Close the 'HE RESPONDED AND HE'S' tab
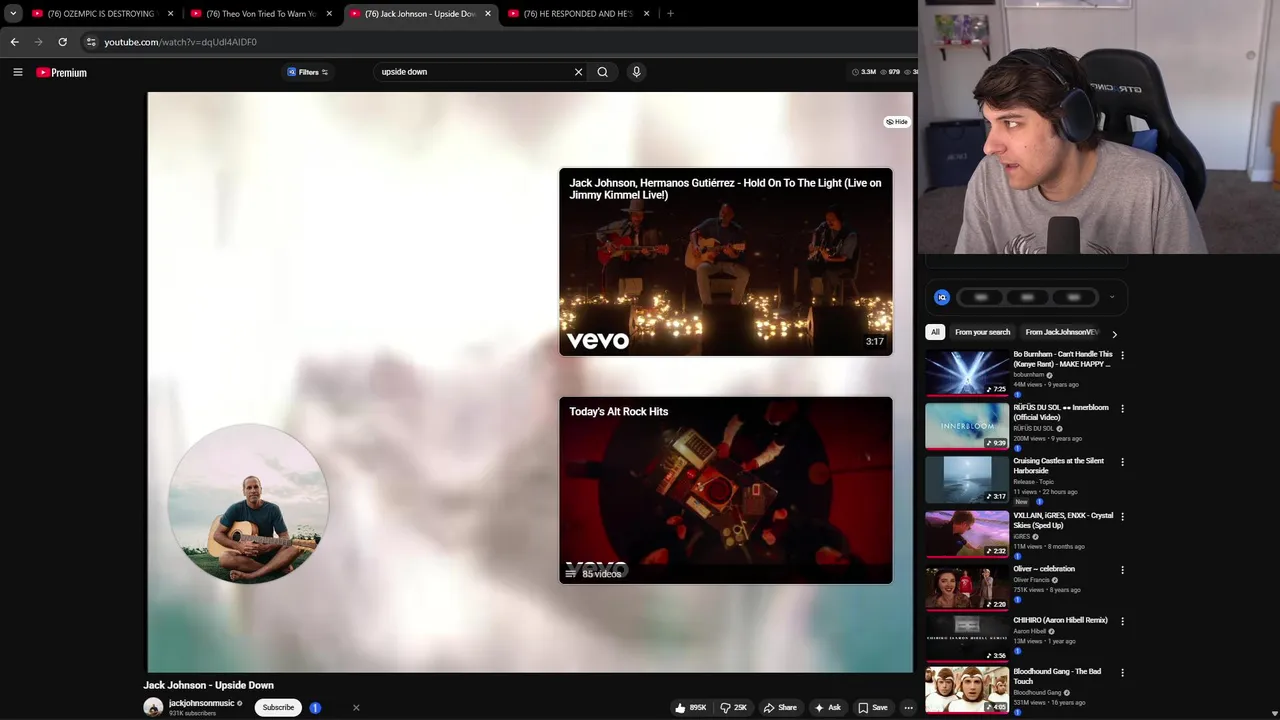Image resolution: width=1280 pixels, height=720 pixels. 646,14
